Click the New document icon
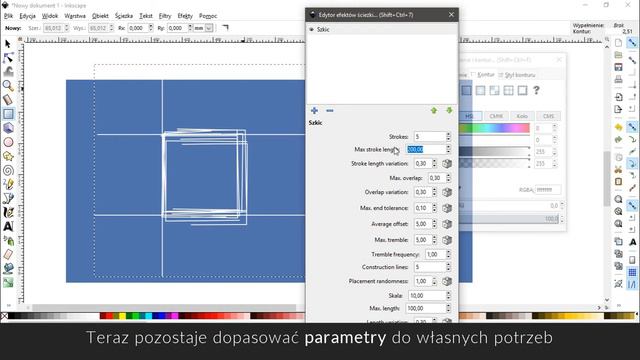Image resolution: width=640 pixels, height=360 pixels. [618, 42]
